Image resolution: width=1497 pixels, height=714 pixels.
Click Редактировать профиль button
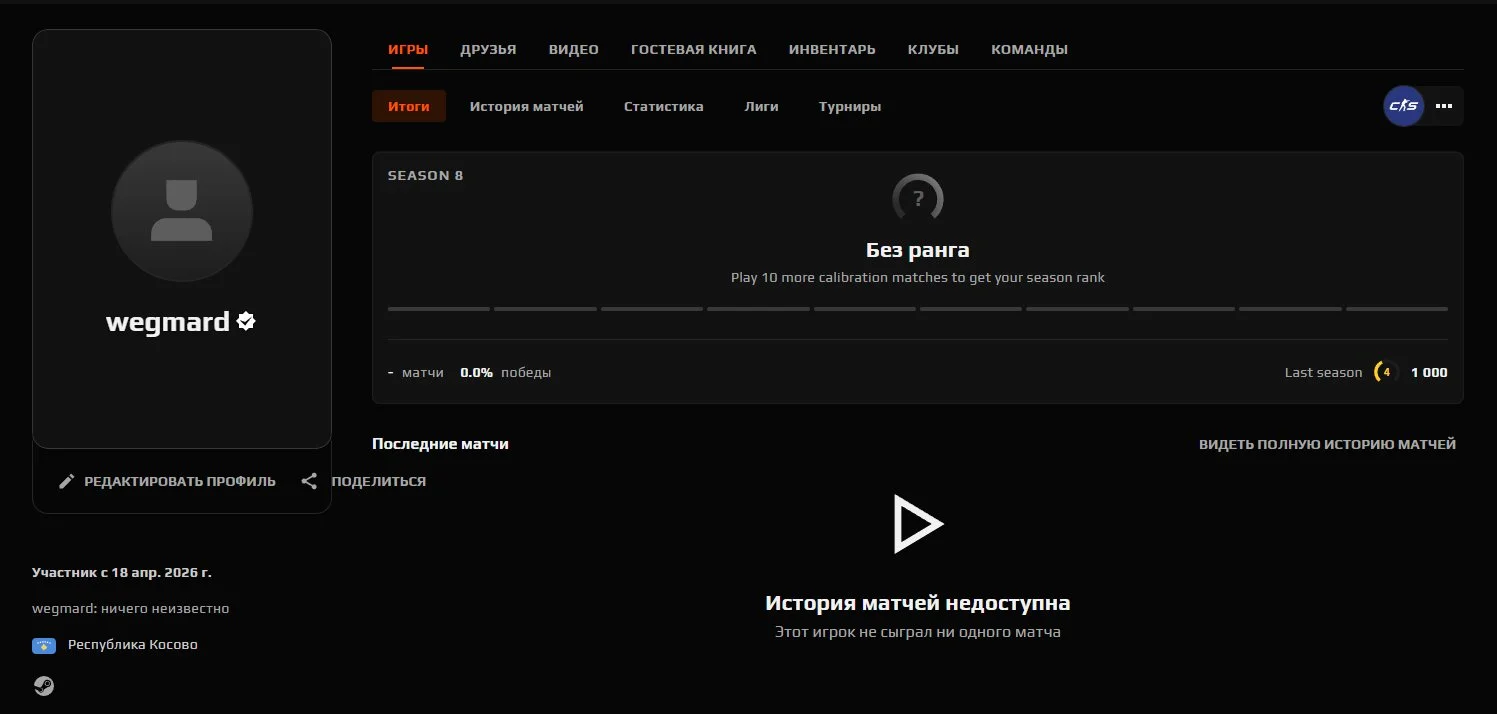click(x=167, y=481)
